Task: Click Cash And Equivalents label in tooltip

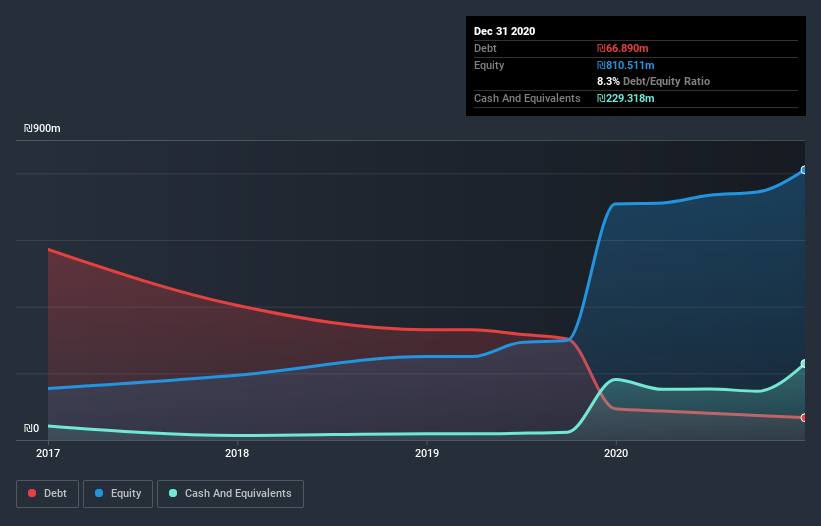Action: 527,98
